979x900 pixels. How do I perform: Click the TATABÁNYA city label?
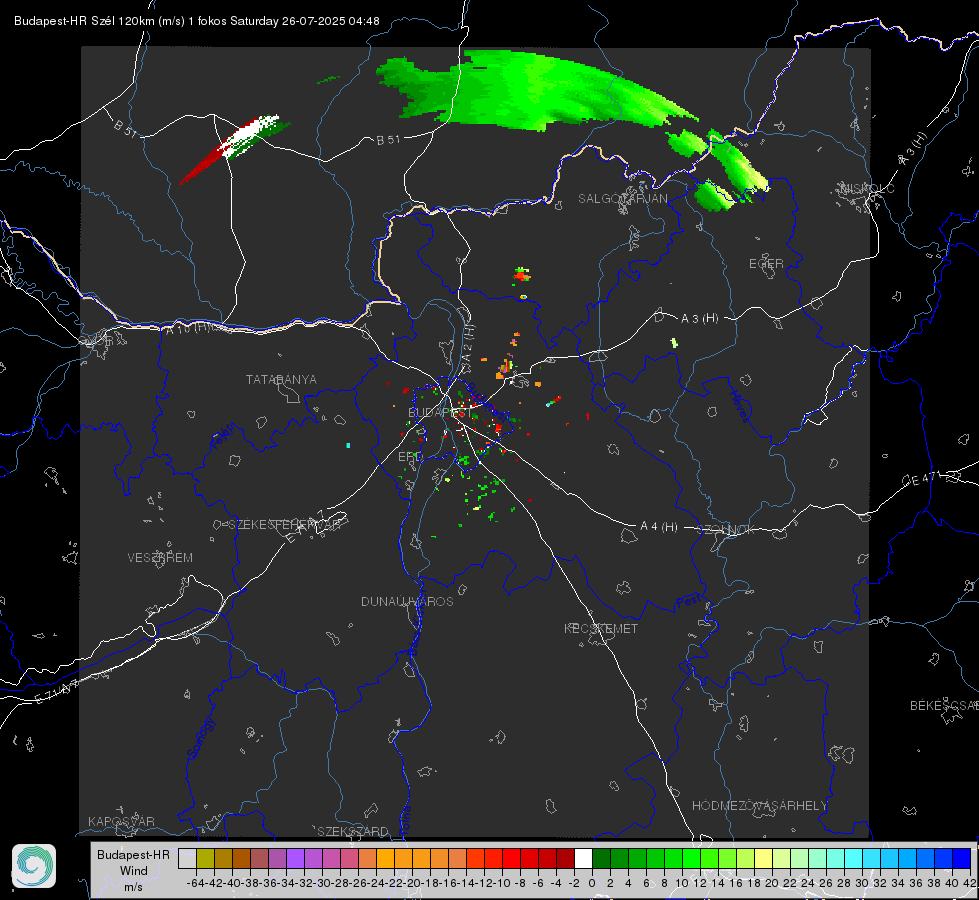click(x=281, y=380)
